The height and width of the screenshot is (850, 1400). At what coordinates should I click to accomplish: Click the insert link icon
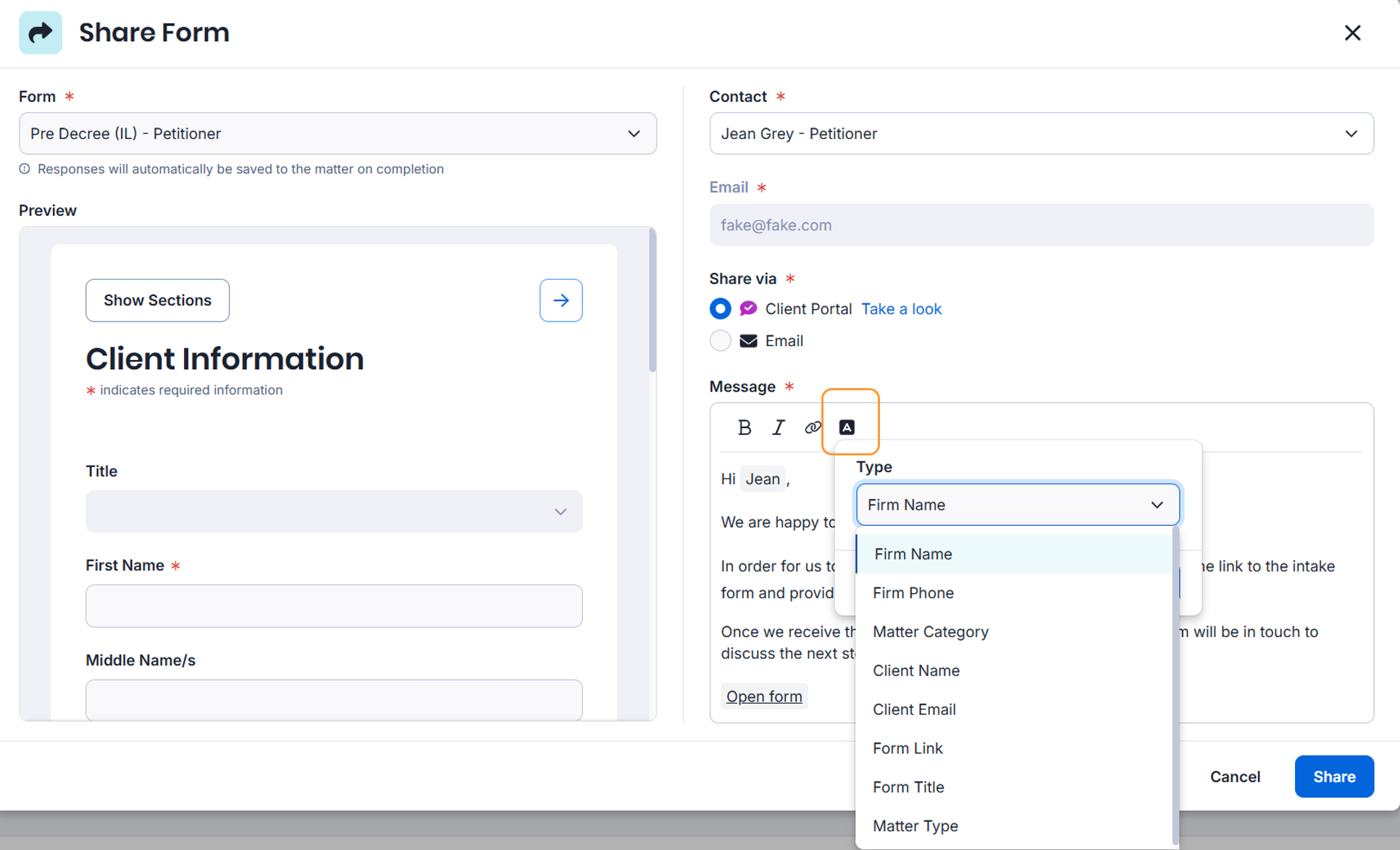(x=812, y=428)
